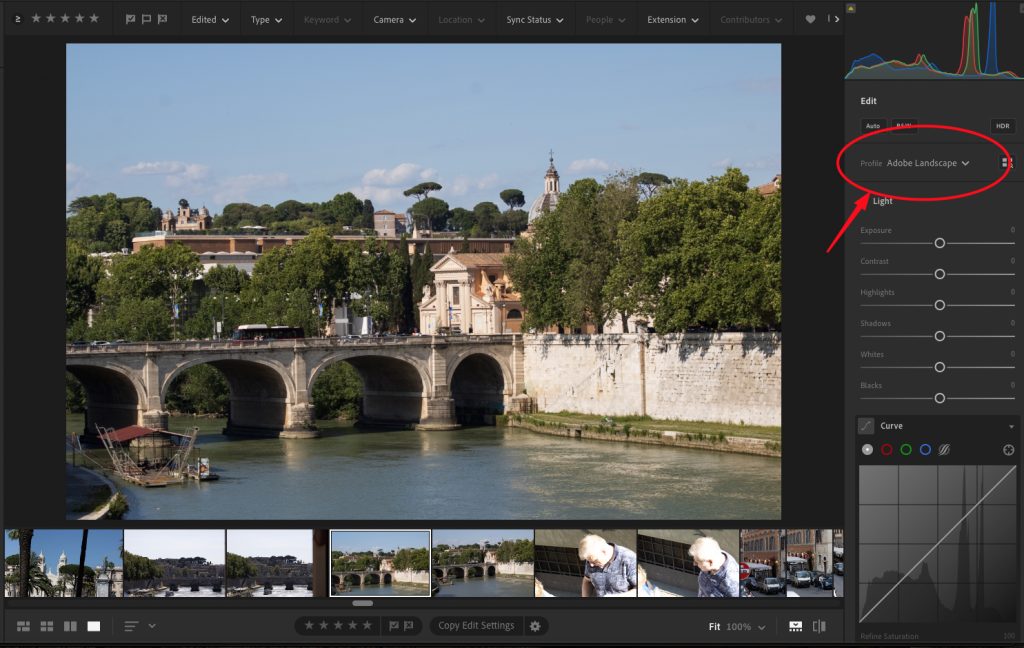1024x648 pixels.
Task: Open the Sync Status filter
Action: [x=534, y=20]
